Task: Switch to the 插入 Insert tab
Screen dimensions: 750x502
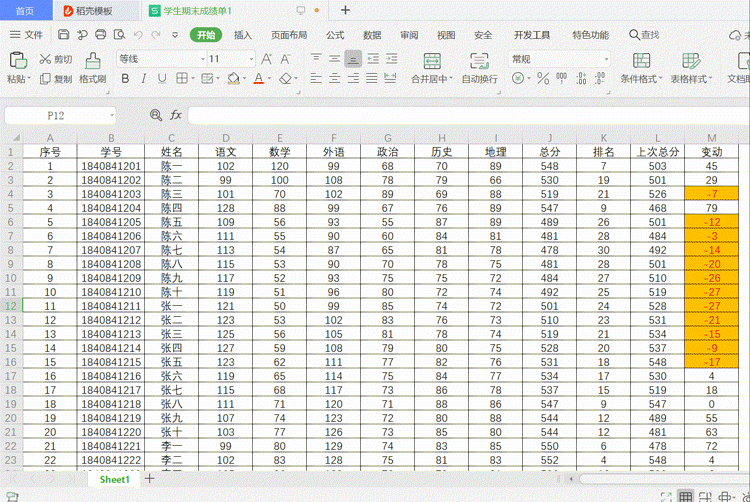Action: point(243,35)
